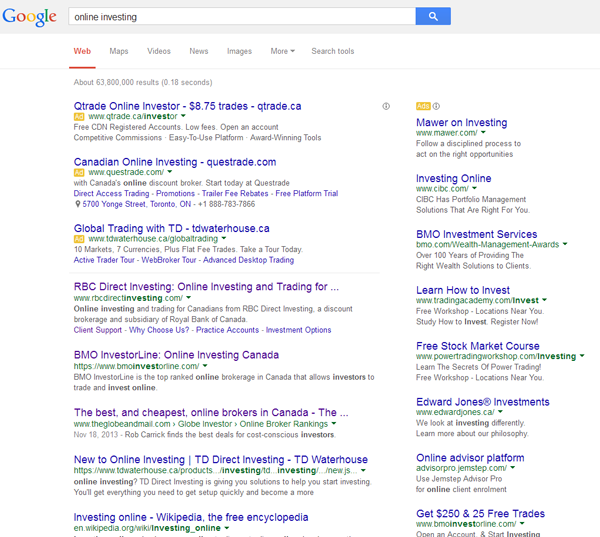Click the map pin icon by Yonge Street

point(77,204)
